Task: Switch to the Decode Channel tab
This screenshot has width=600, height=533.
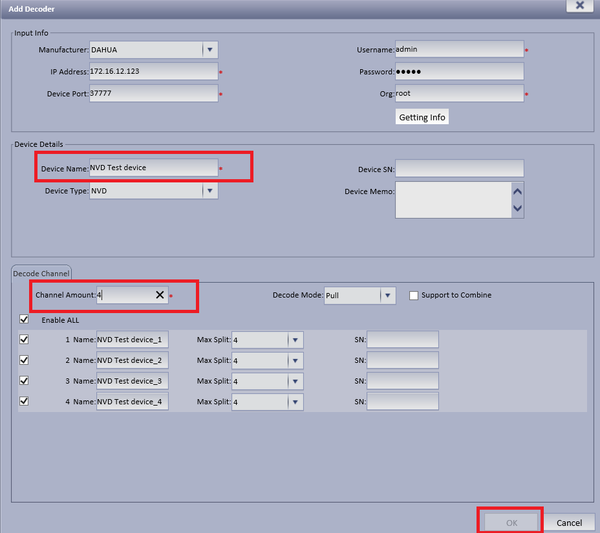Action: (41, 274)
